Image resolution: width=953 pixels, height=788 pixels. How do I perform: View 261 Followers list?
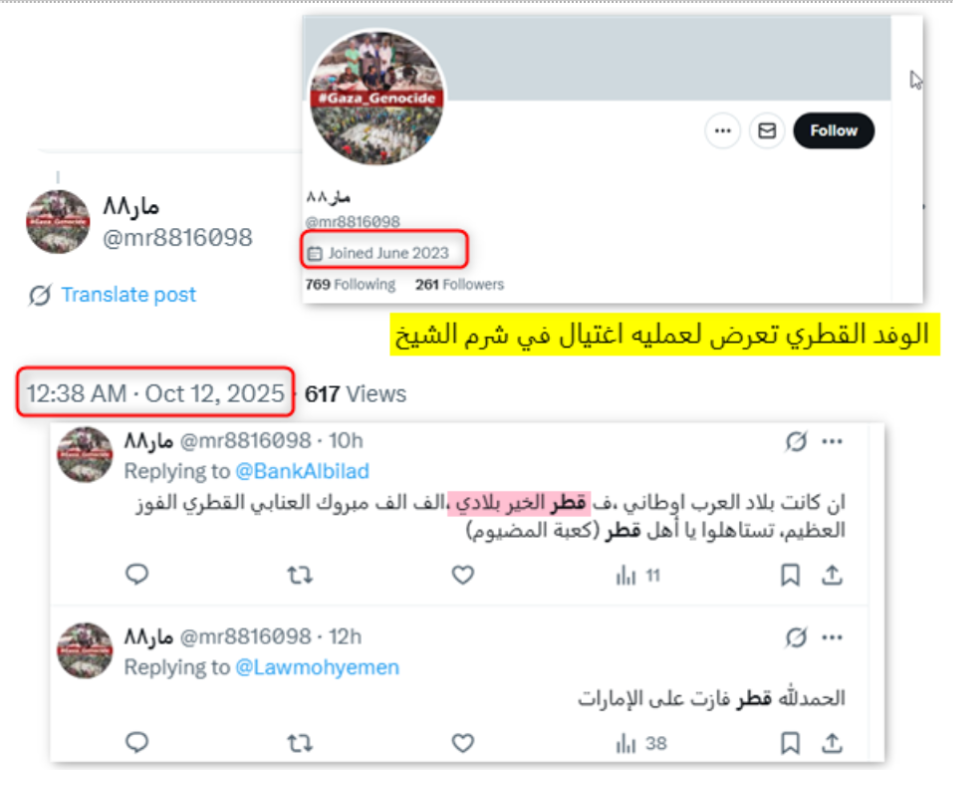[459, 284]
